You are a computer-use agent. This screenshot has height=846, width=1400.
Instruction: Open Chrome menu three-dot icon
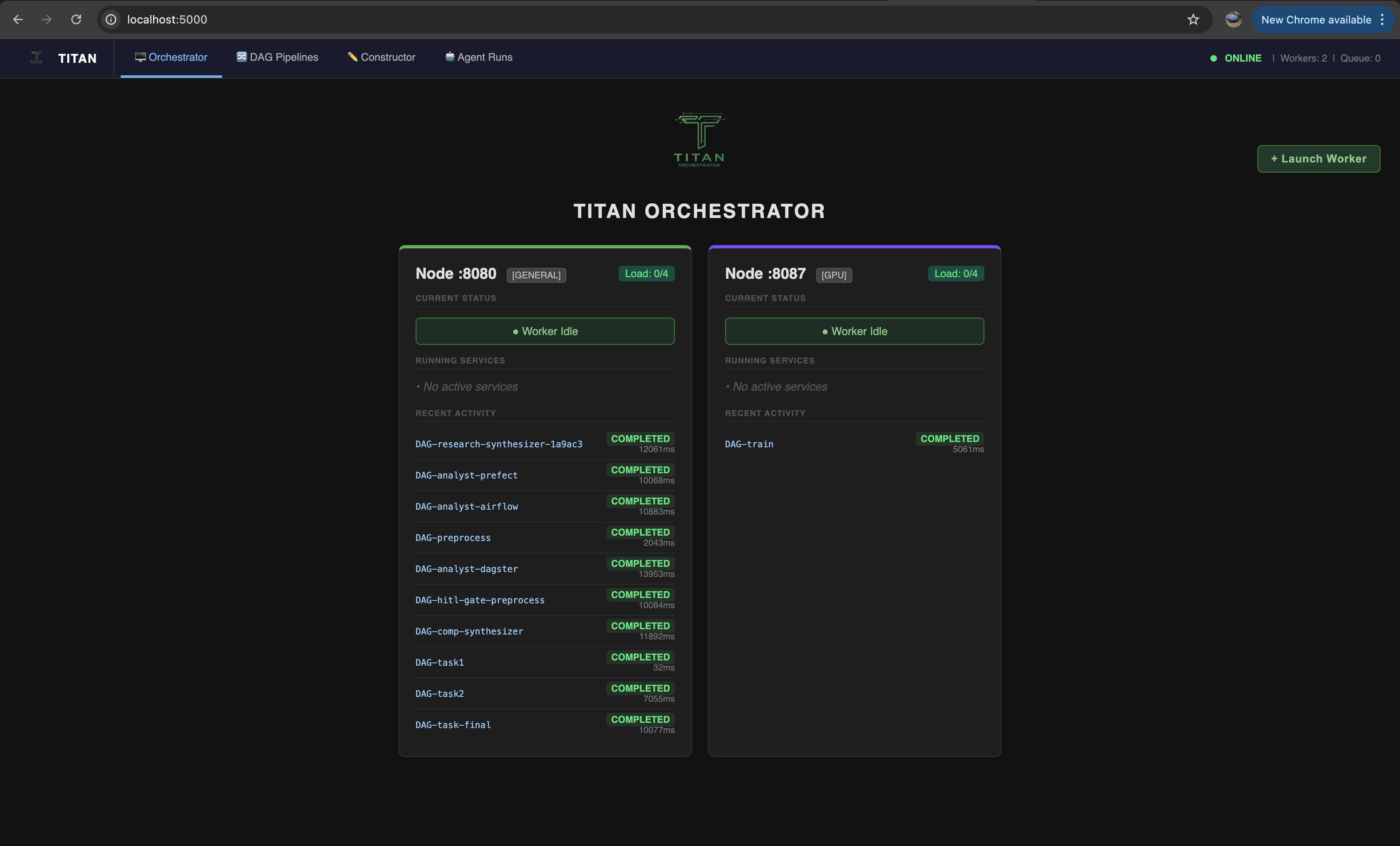click(1382, 19)
